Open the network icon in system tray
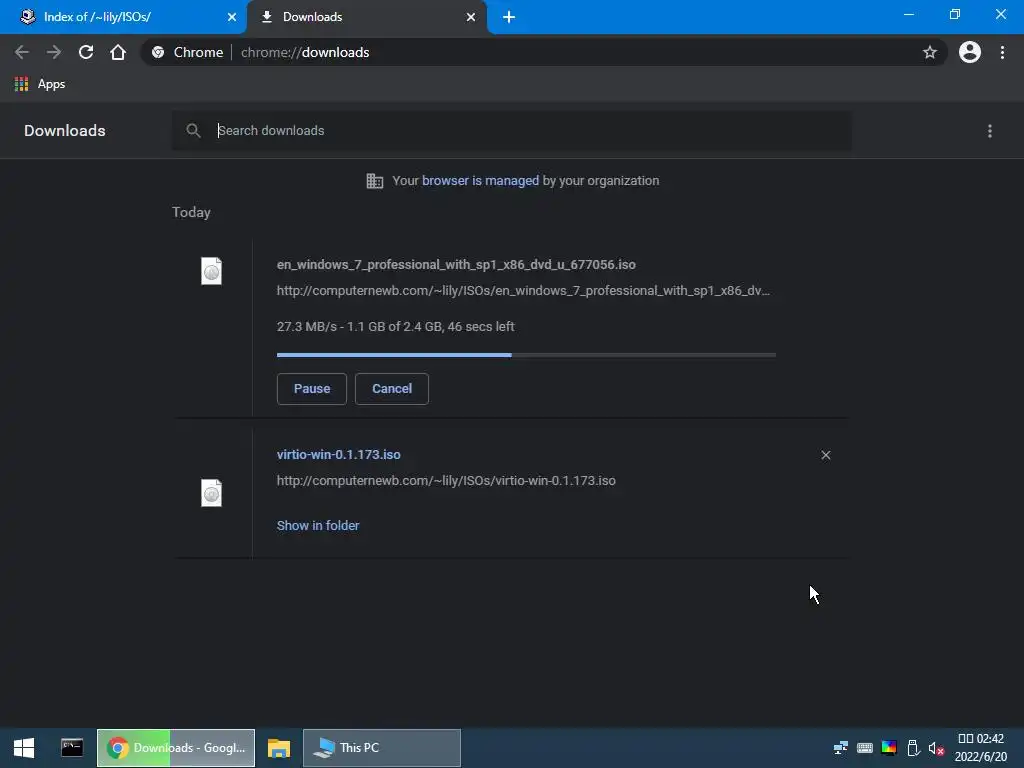 pyautogui.click(x=841, y=748)
